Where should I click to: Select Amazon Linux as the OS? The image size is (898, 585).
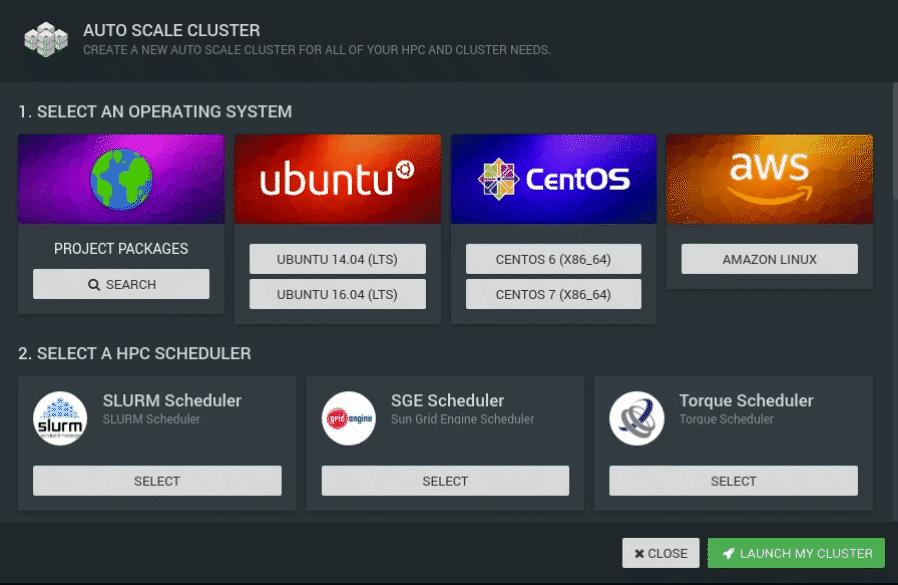(x=770, y=259)
